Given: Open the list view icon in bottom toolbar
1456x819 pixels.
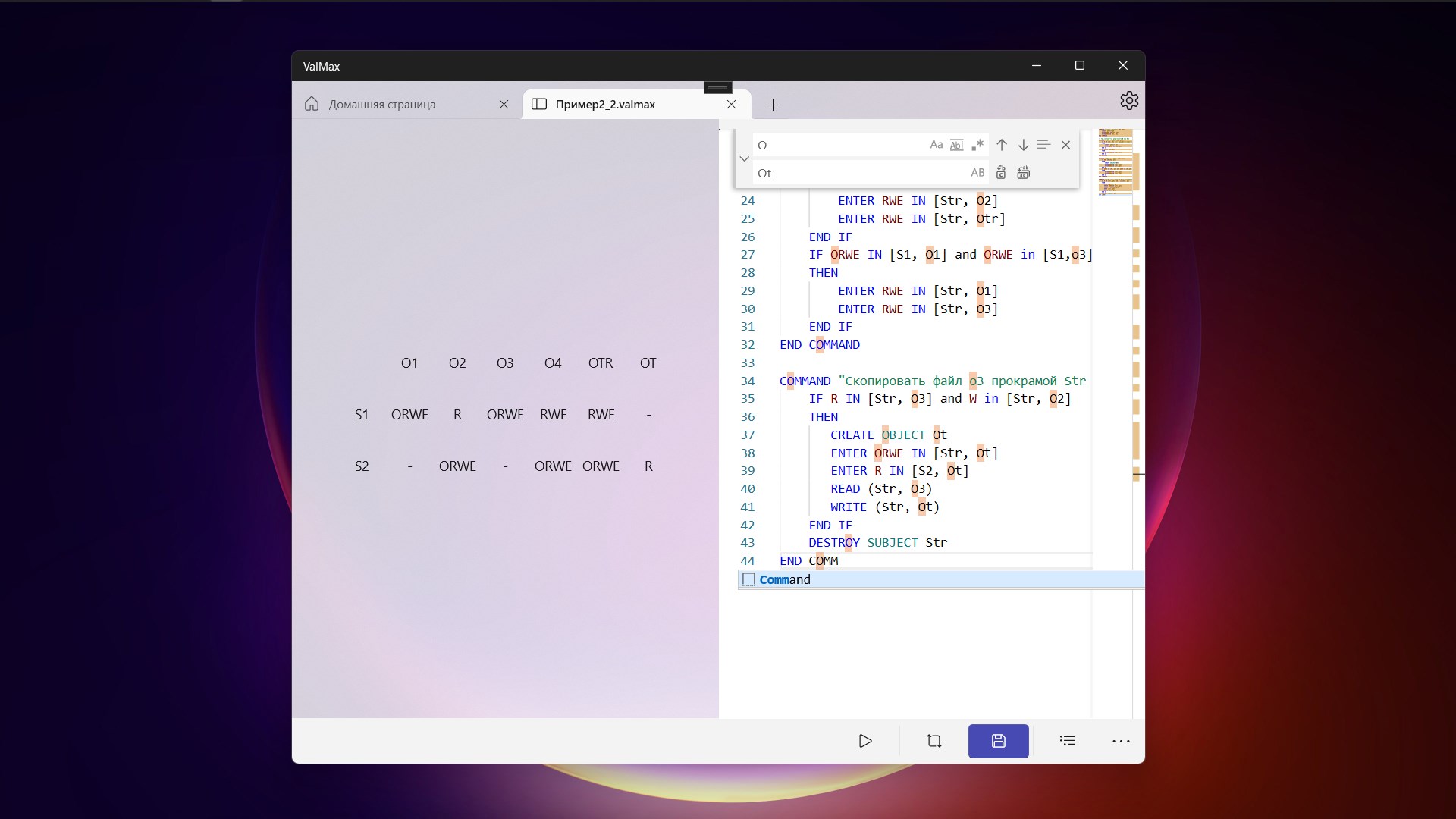Looking at the screenshot, I should pyautogui.click(x=1068, y=741).
